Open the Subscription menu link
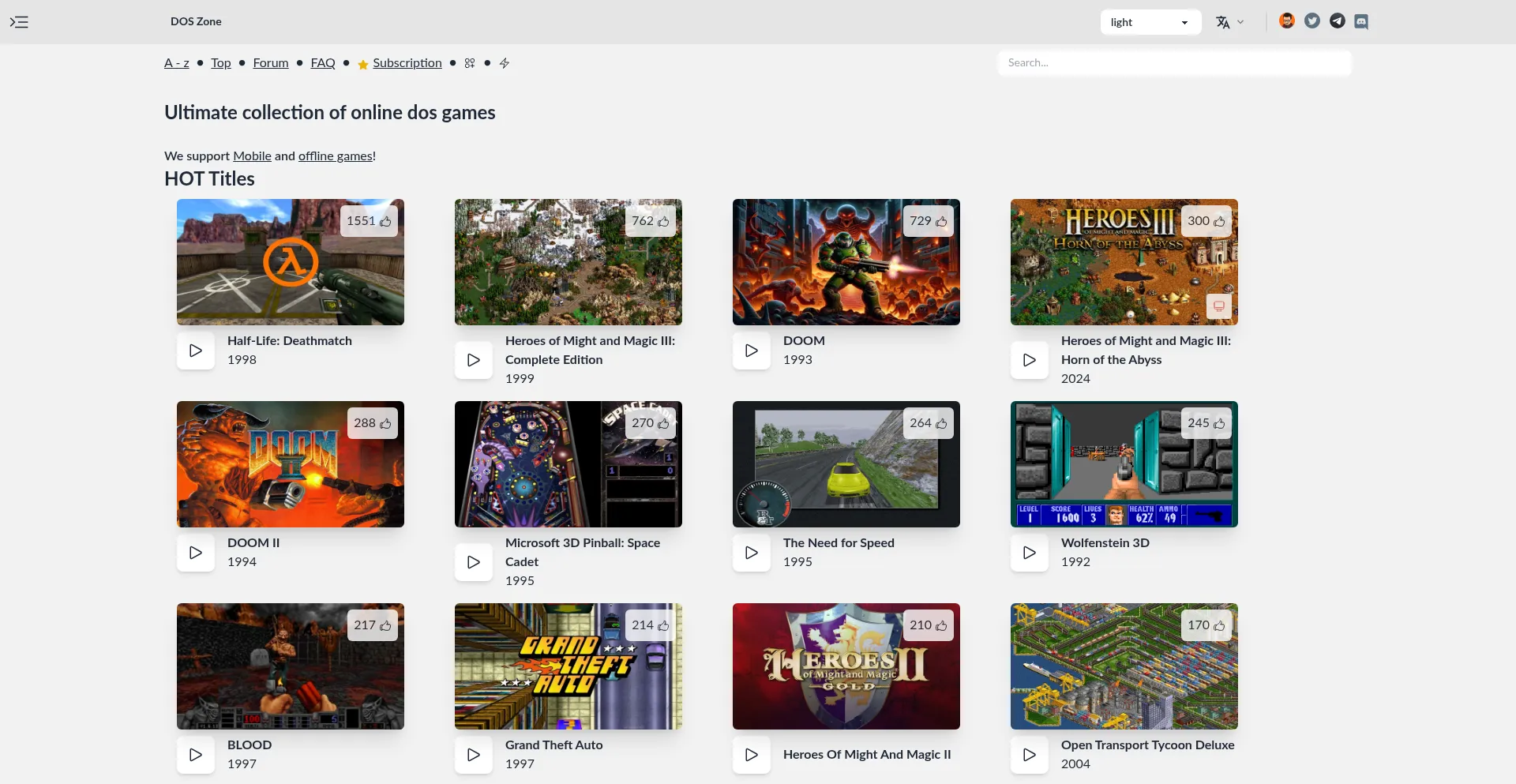This screenshot has height=784, width=1516. 407,63
